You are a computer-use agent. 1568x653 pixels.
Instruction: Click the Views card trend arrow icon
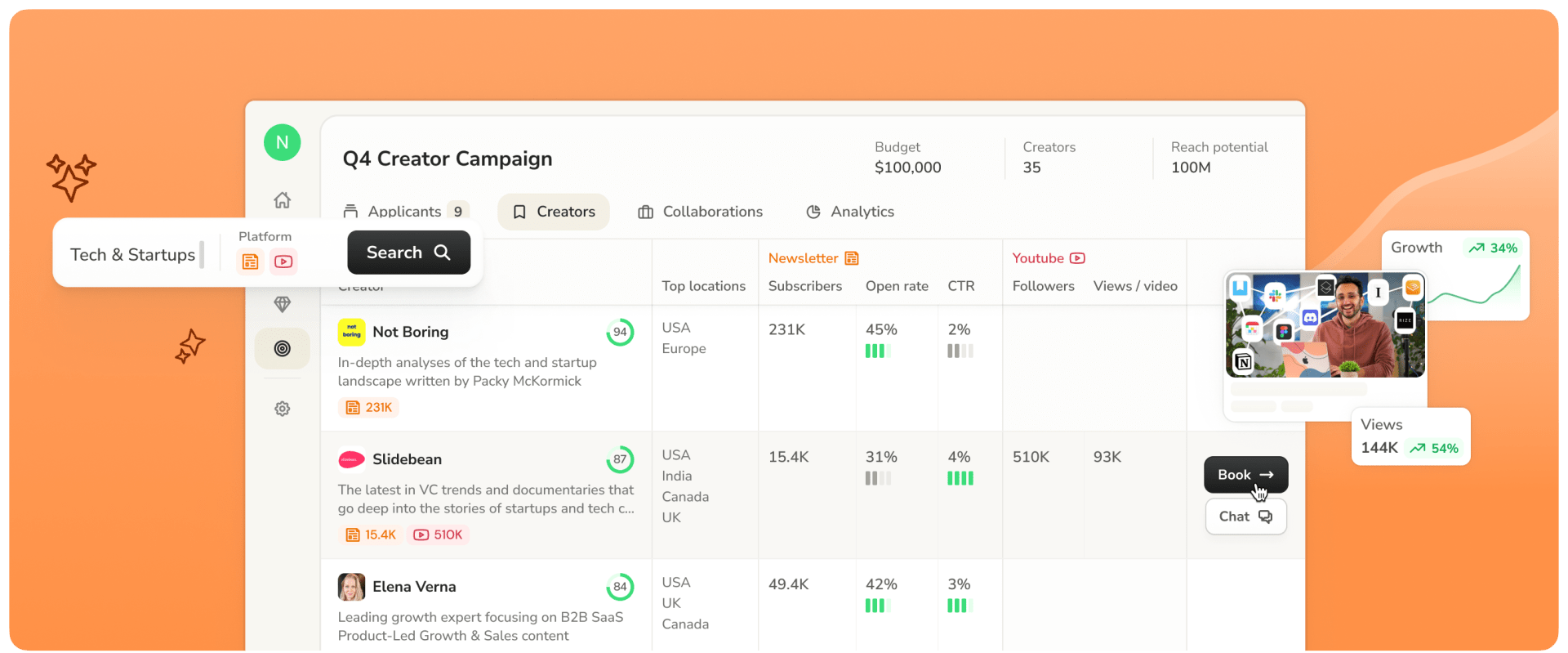1418,448
